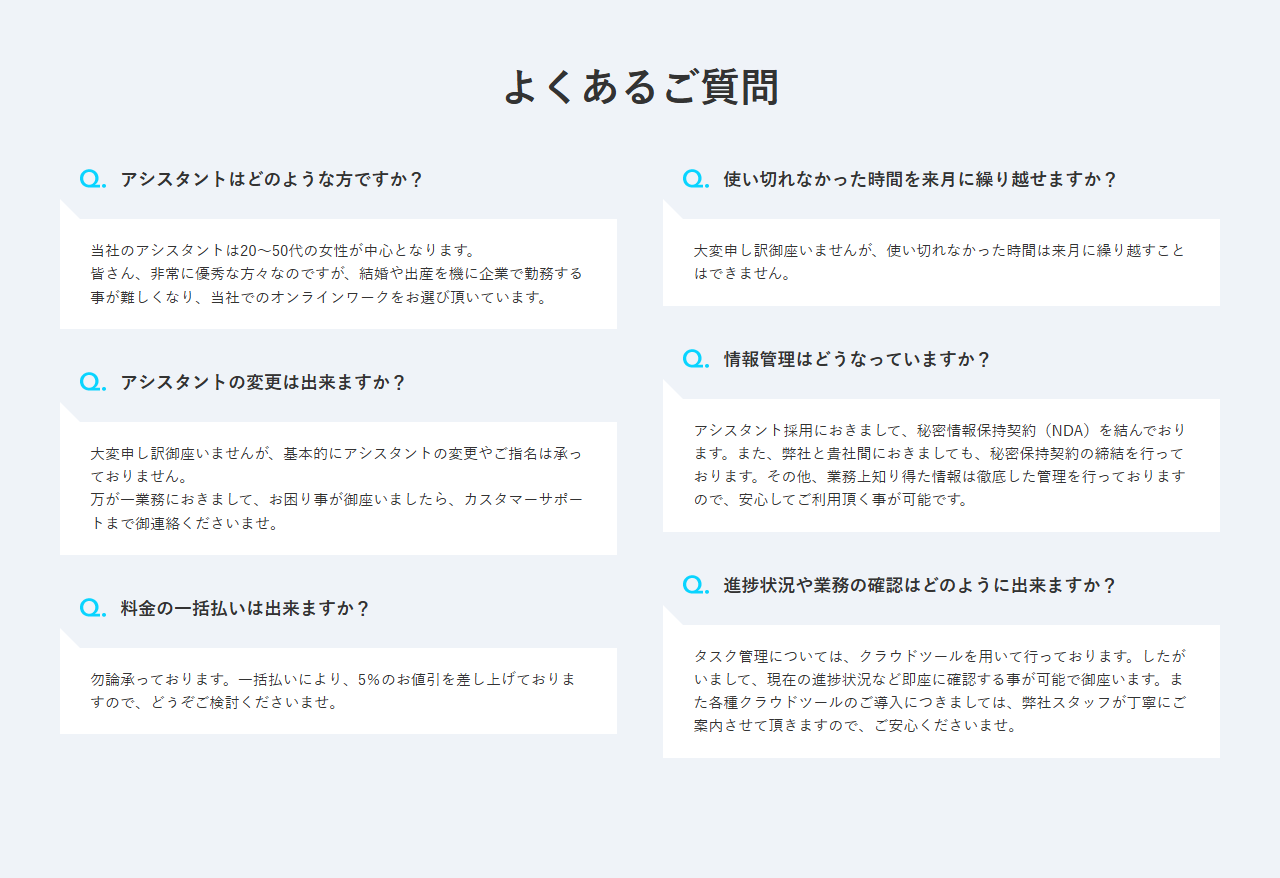Image resolution: width=1280 pixels, height=878 pixels.
Task: Select the question 使い切れなかった時間を来月に繰り越せますか？
Action: coord(920,180)
